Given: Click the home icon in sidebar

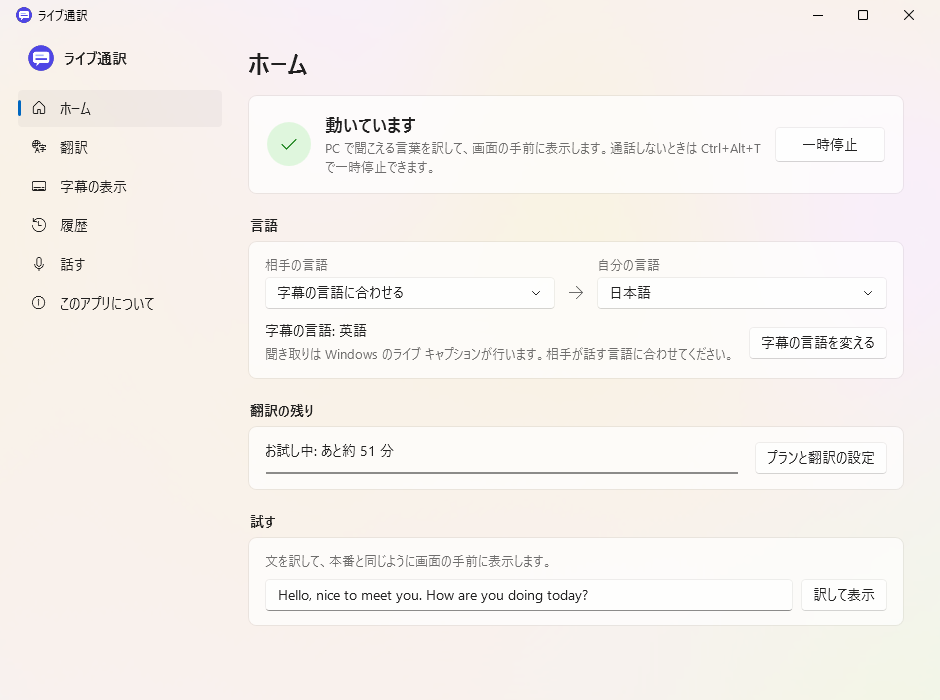Looking at the screenshot, I should (x=39, y=108).
